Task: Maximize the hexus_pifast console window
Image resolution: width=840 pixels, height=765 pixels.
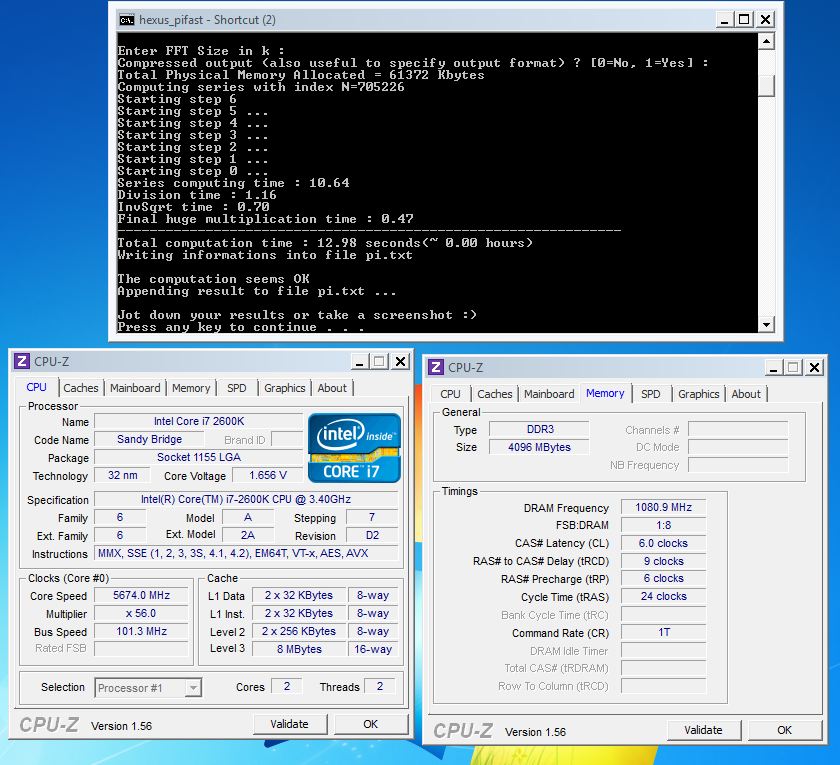Action: 743,19
